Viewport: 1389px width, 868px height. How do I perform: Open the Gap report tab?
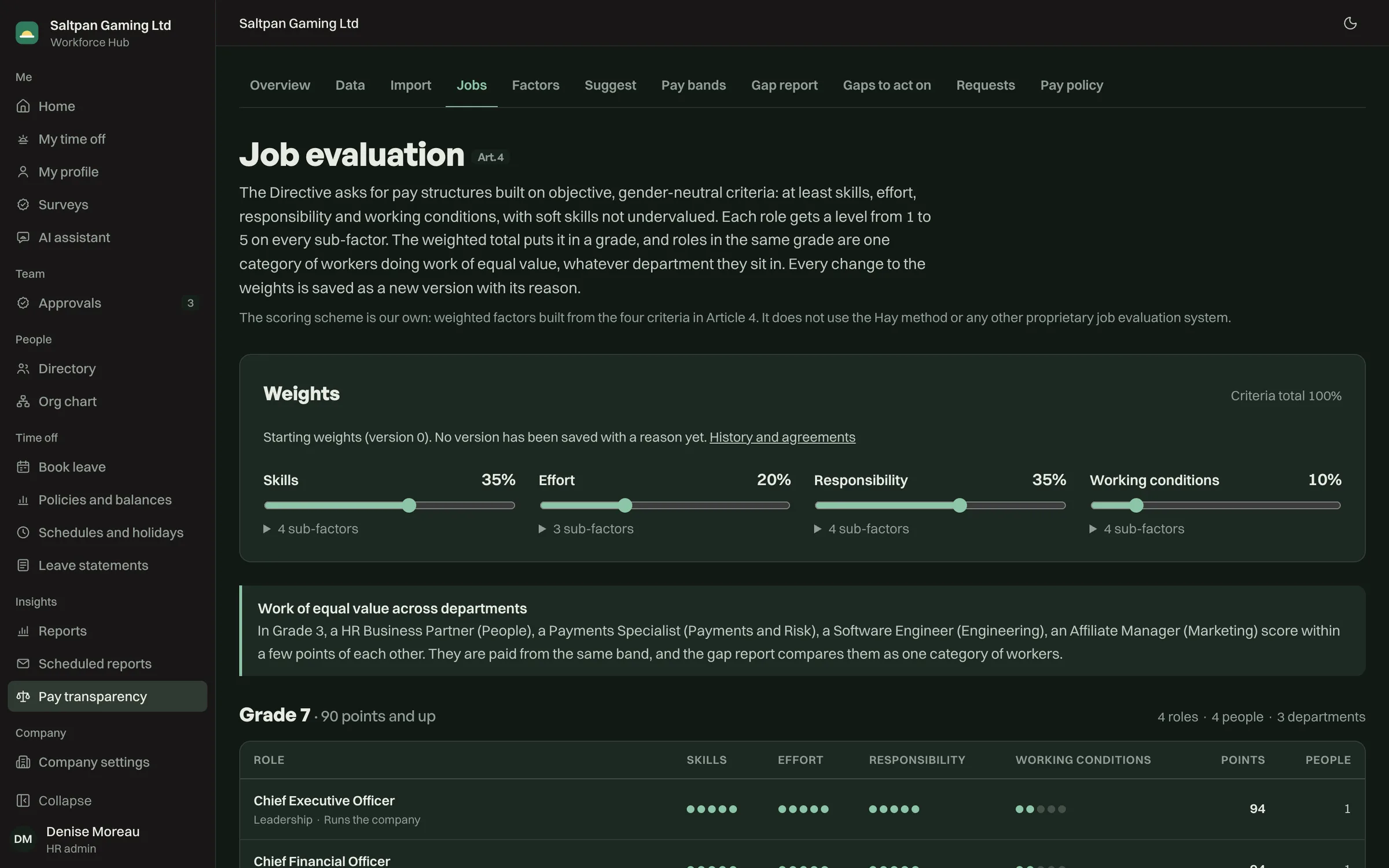pos(784,85)
